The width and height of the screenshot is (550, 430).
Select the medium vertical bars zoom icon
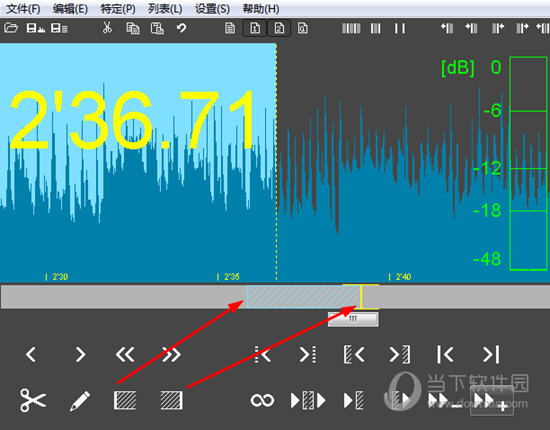376,28
